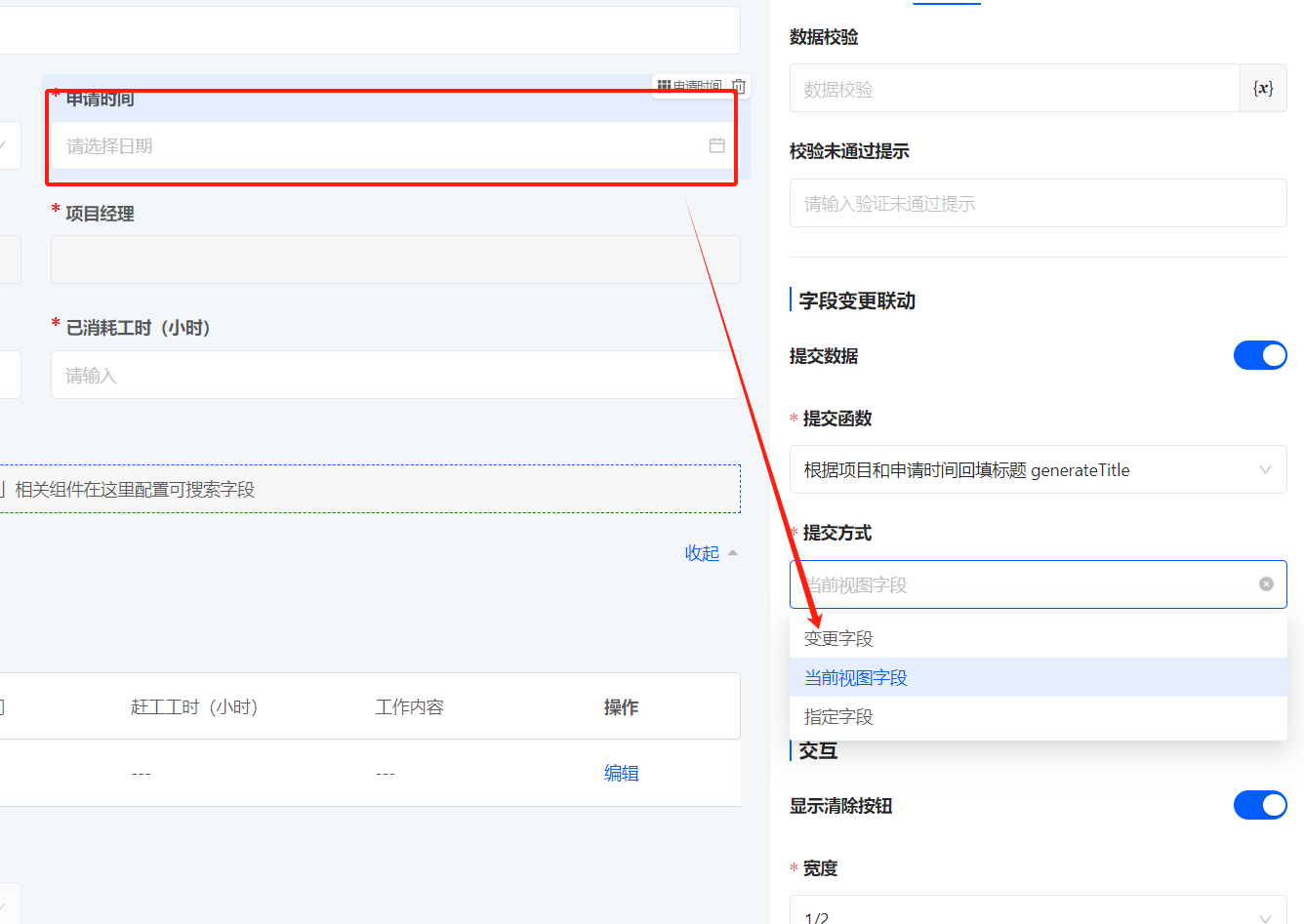
Task: Click the grid drag handle icon beside 申请时间
Action: coord(664,86)
